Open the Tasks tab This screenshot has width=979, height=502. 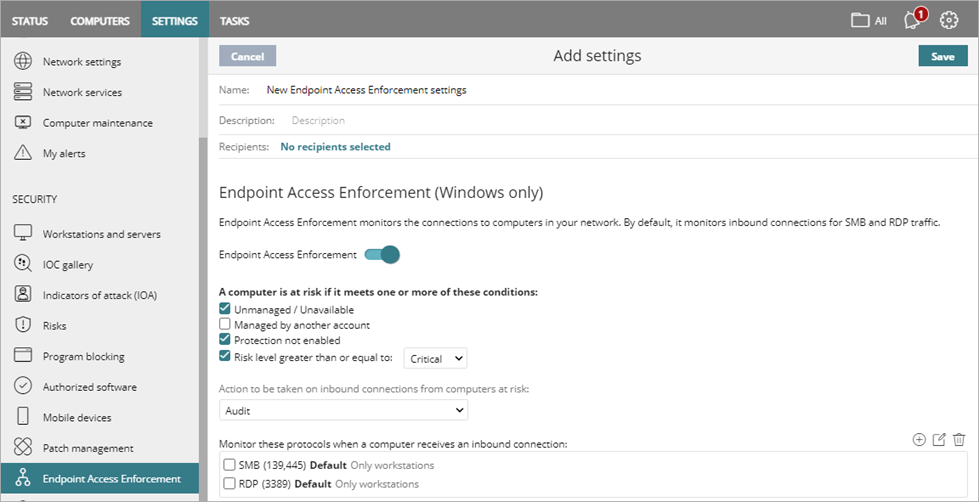(234, 20)
